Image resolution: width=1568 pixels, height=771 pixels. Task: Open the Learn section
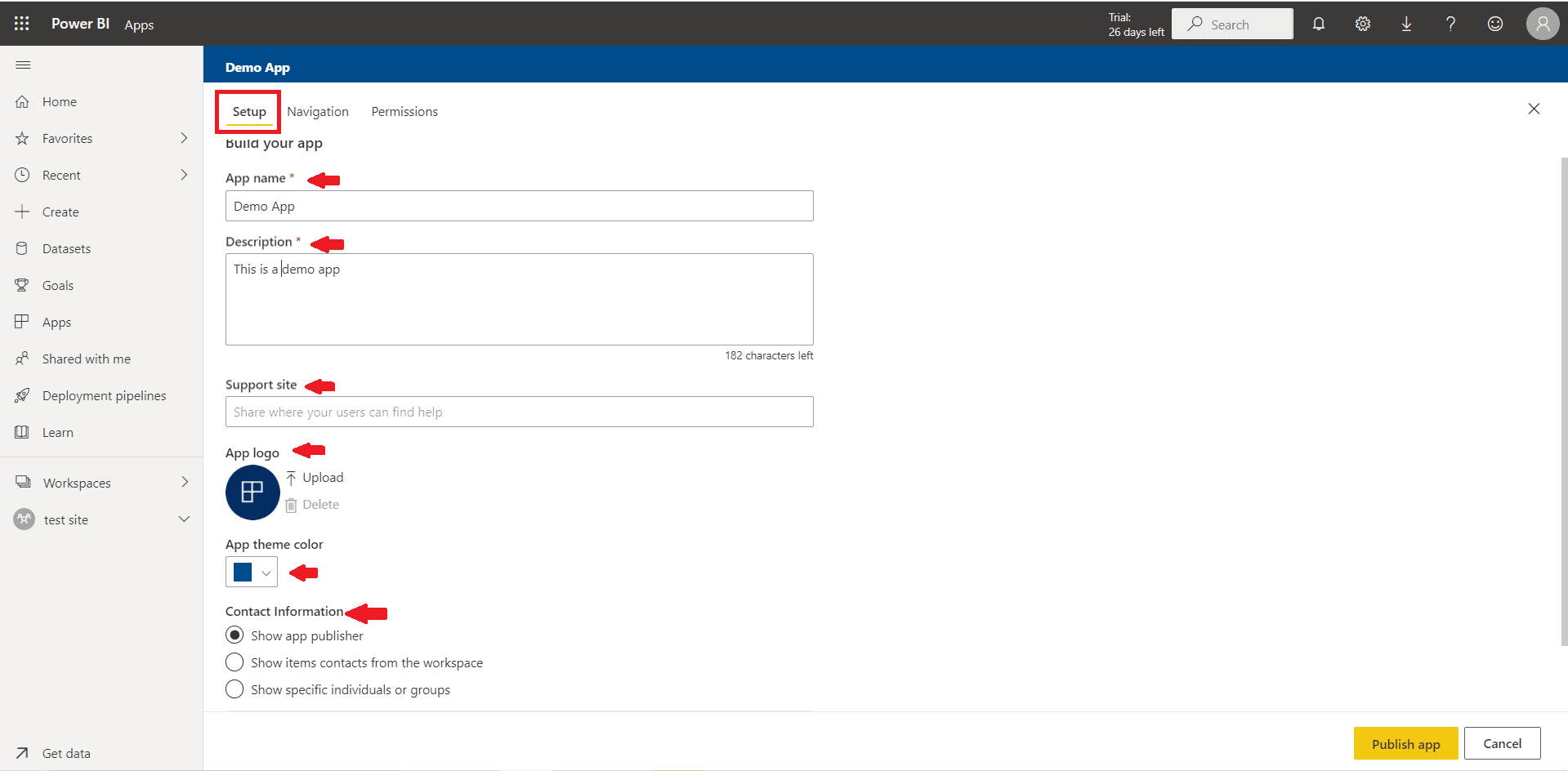(x=57, y=431)
